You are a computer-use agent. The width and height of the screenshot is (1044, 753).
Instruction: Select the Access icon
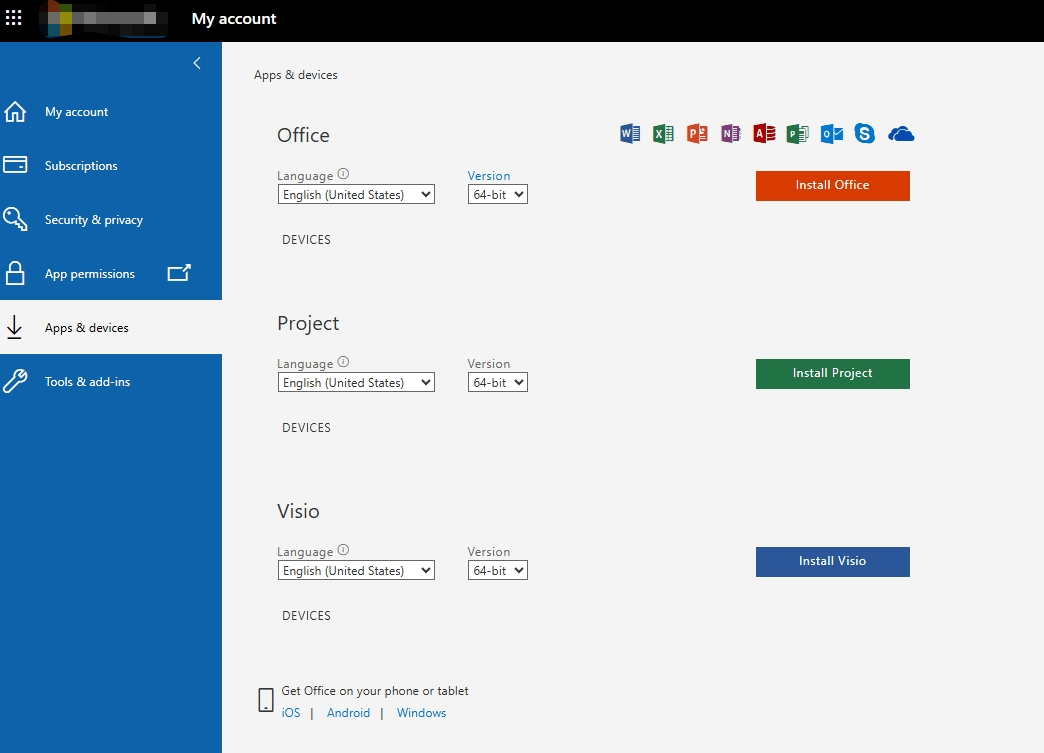click(764, 133)
